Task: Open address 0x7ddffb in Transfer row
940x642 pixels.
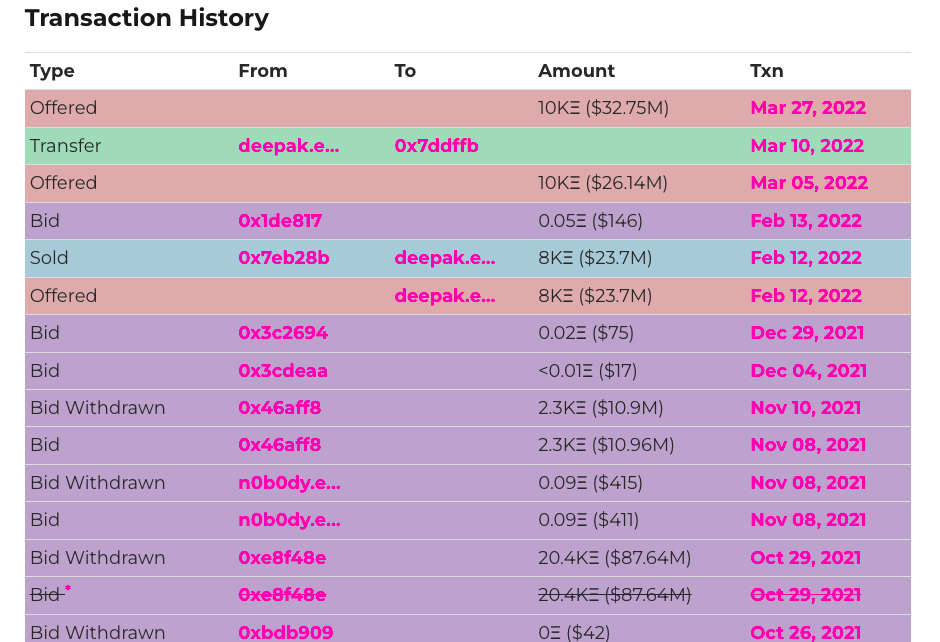Action: [436, 146]
